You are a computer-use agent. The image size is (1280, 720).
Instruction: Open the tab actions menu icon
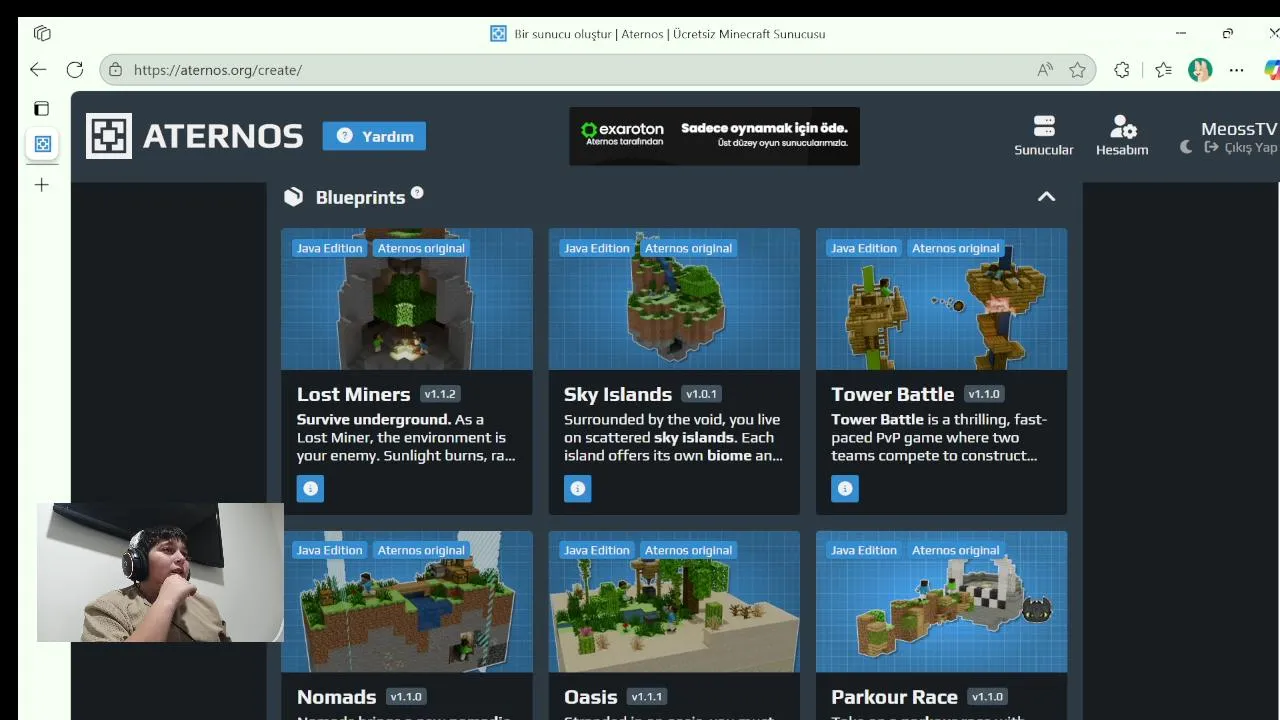(42, 34)
